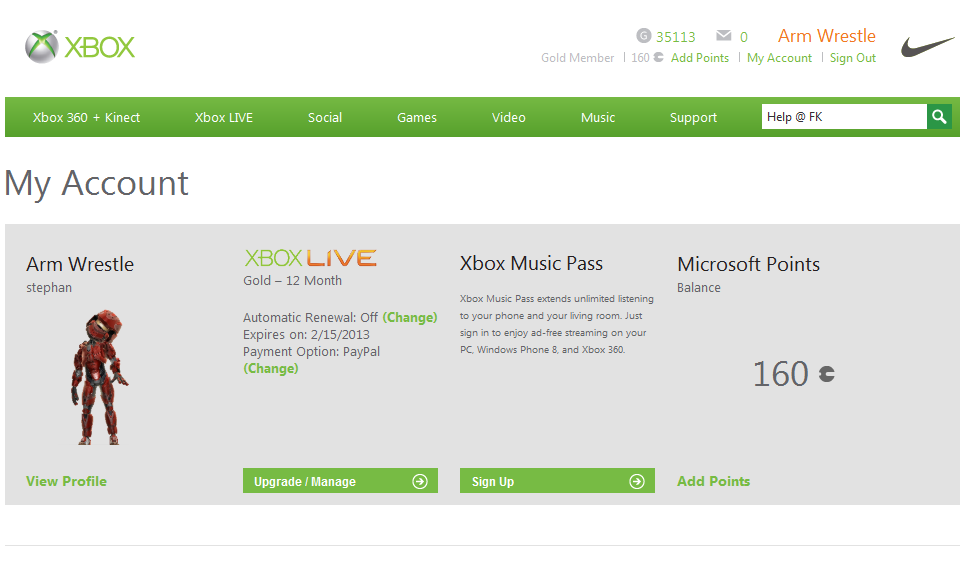Click Expires on: 2/15/2013 text
Image resolution: width=965 pixels, height=563 pixels.
tap(306, 335)
